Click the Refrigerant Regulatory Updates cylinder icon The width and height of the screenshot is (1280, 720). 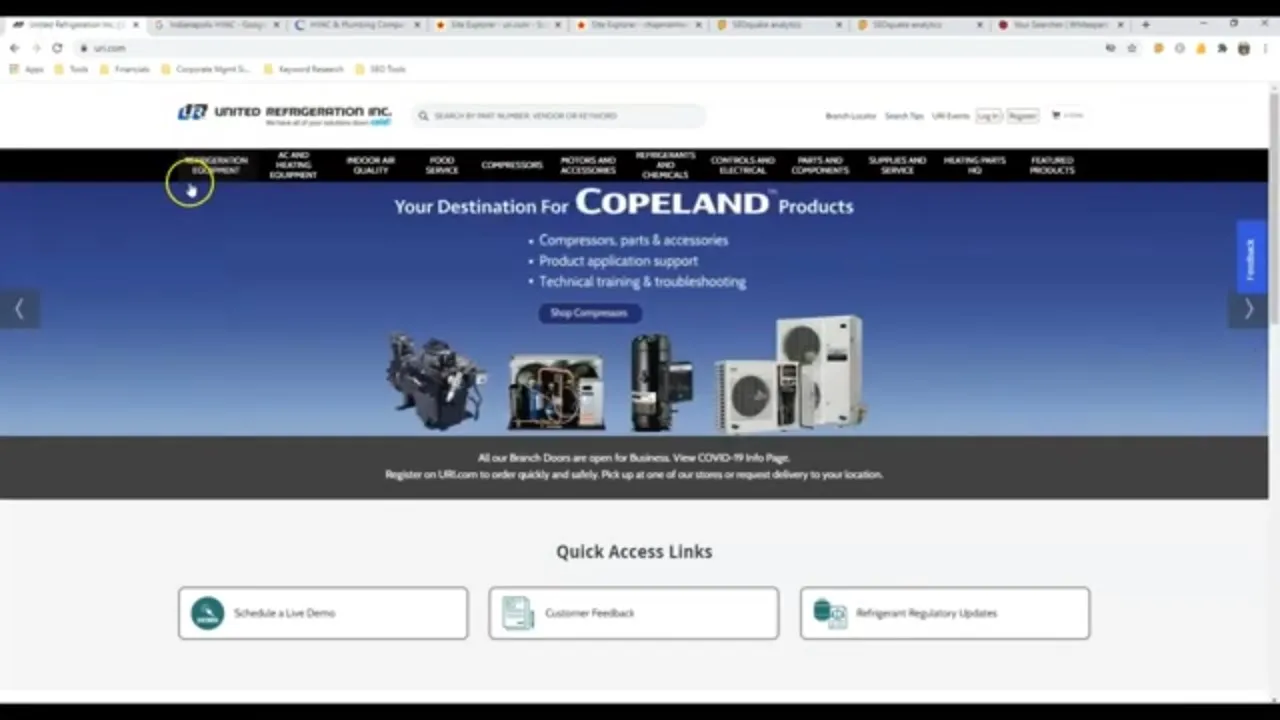[x=830, y=613]
